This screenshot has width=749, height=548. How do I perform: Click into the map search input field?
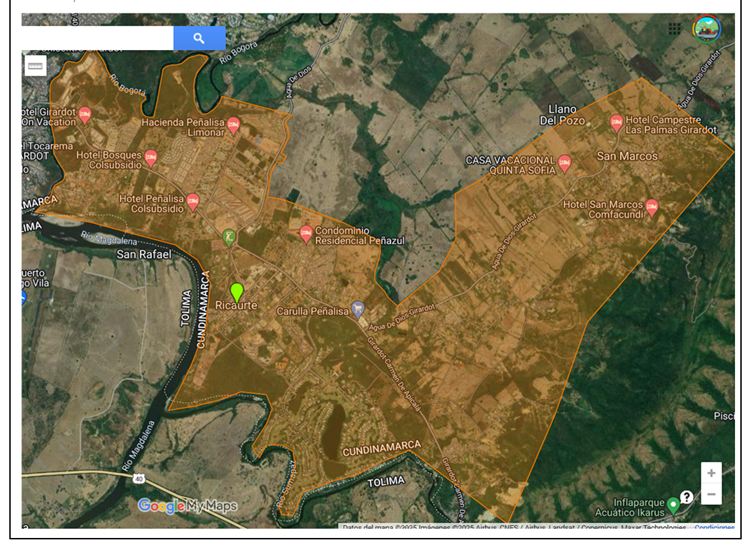tap(97, 38)
